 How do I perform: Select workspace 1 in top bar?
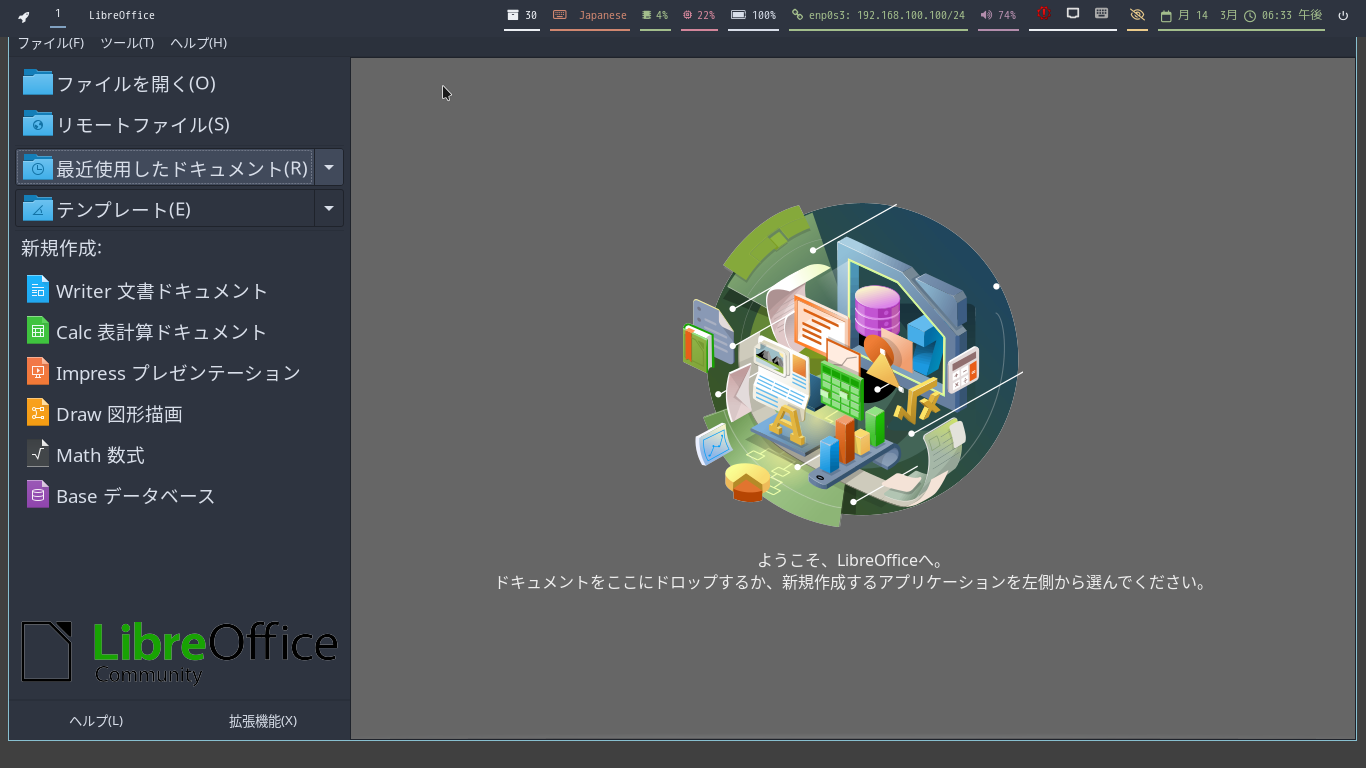pyautogui.click(x=58, y=14)
